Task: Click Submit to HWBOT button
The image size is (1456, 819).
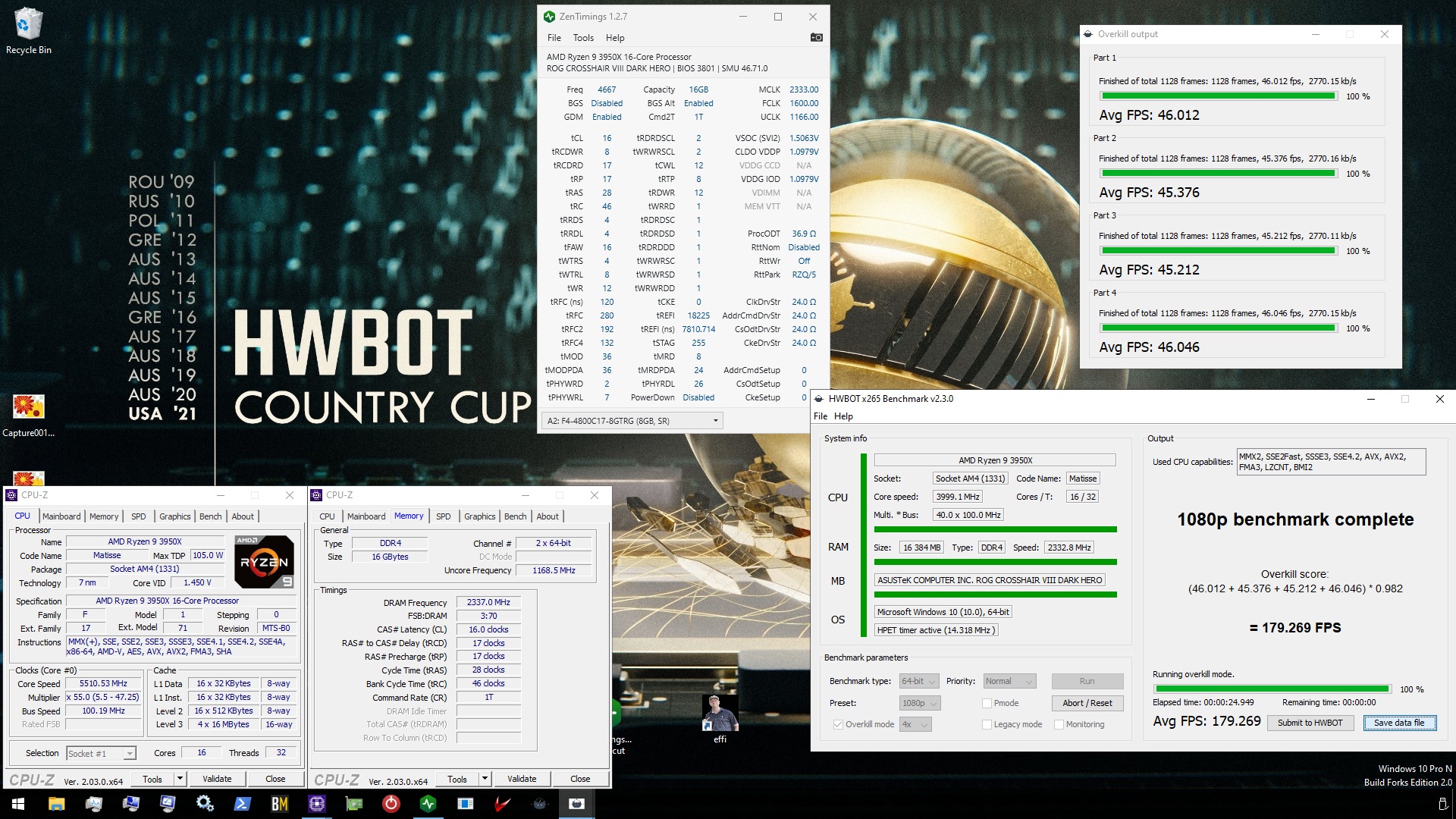Action: [x=1310, y=723]
